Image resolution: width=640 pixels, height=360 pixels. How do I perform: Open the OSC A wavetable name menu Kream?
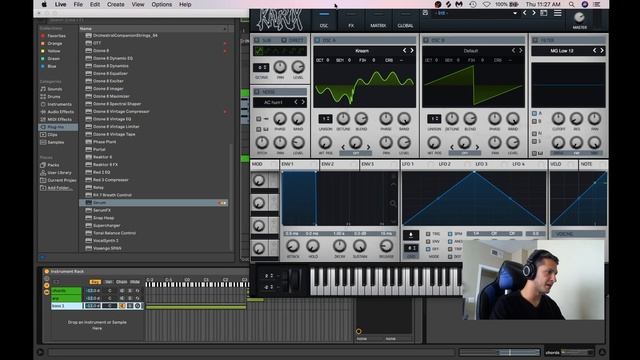click(x=362, y=51)
